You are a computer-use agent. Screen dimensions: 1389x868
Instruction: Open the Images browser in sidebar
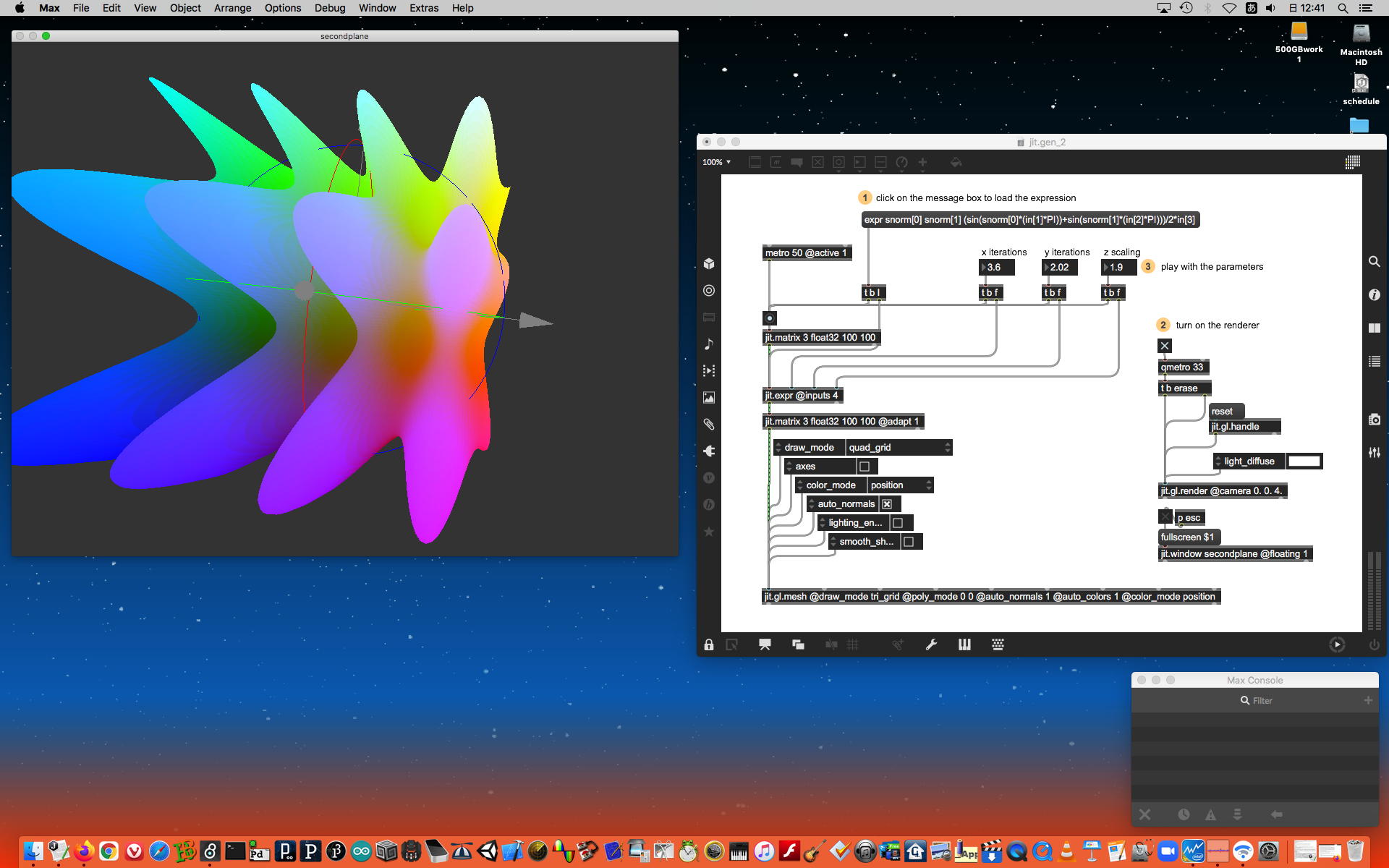(709, 398)
